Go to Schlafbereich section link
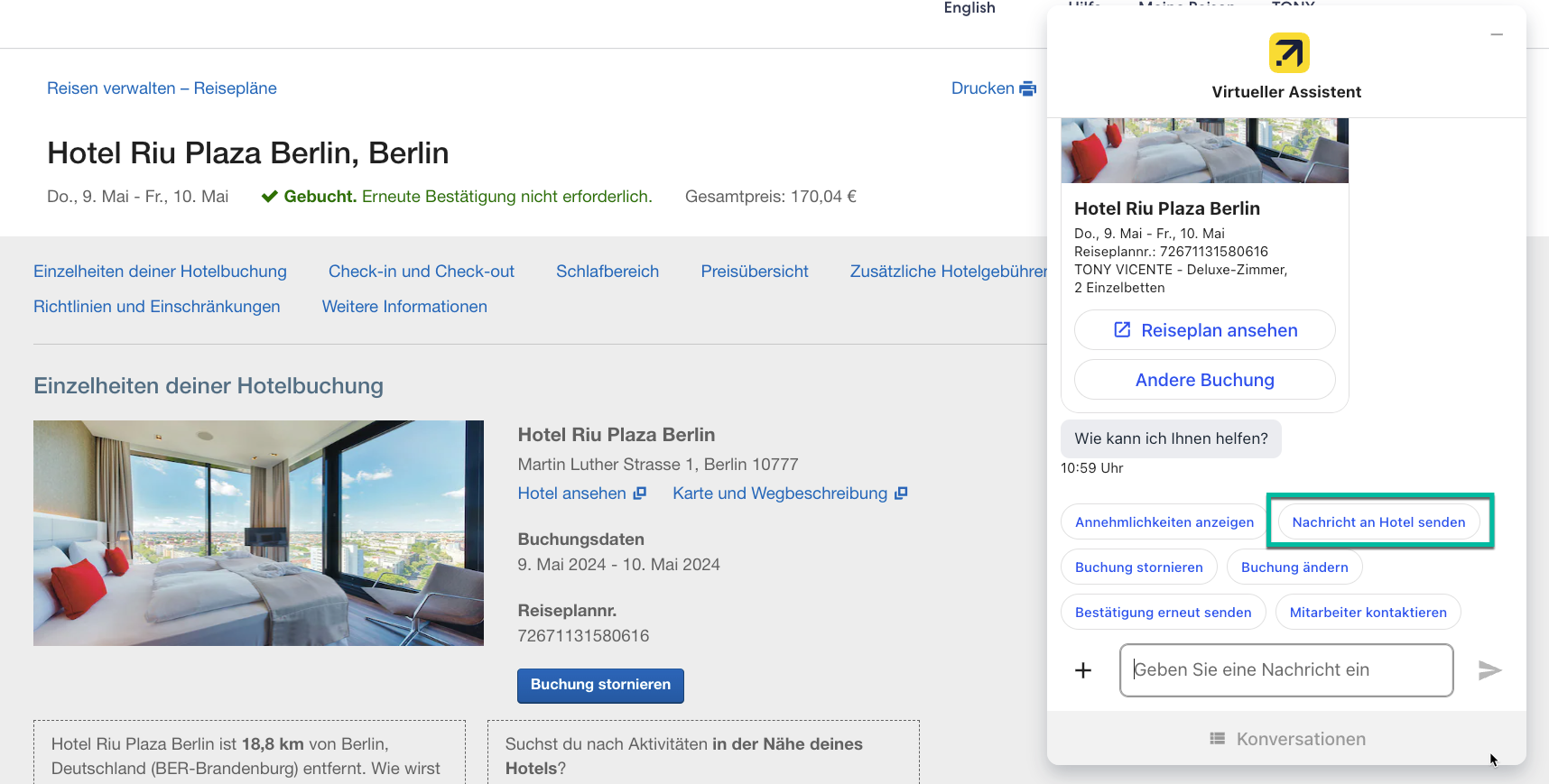The image size is (1549, 784). click(608, 272)
